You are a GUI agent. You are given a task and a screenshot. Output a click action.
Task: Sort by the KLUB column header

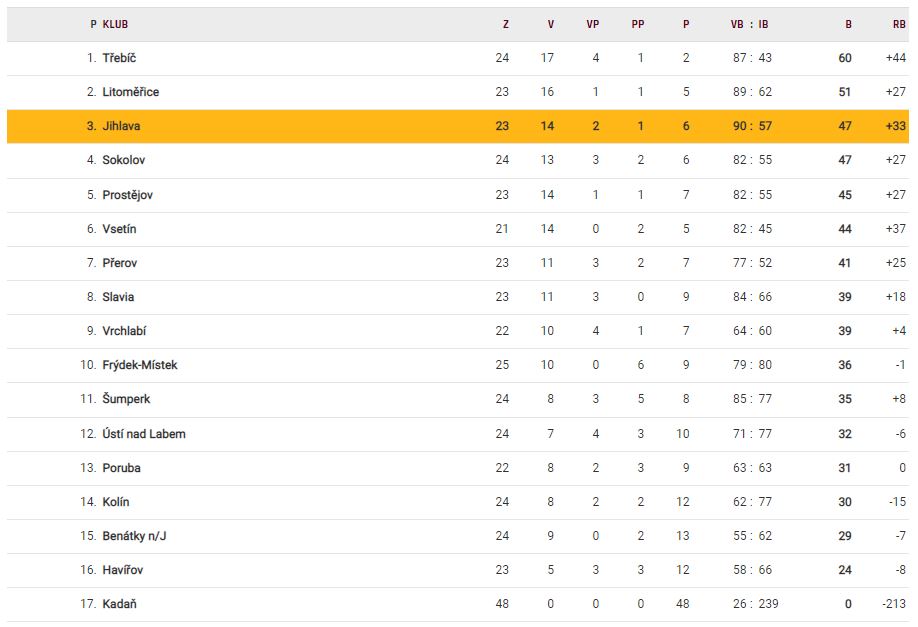[115, 24]
